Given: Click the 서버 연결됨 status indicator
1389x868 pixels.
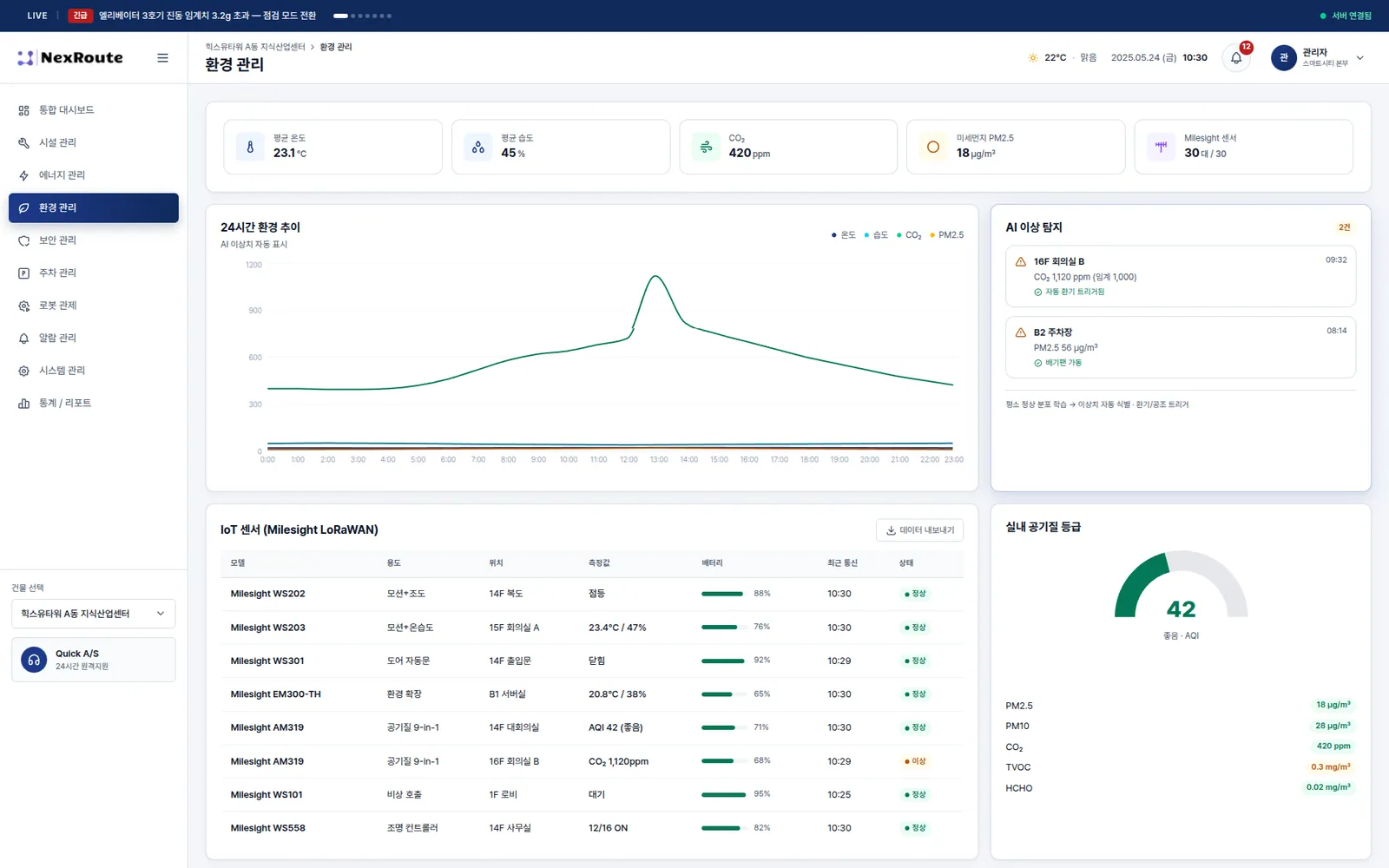Looking at the screenshot, I should (x=1346, y=16).
